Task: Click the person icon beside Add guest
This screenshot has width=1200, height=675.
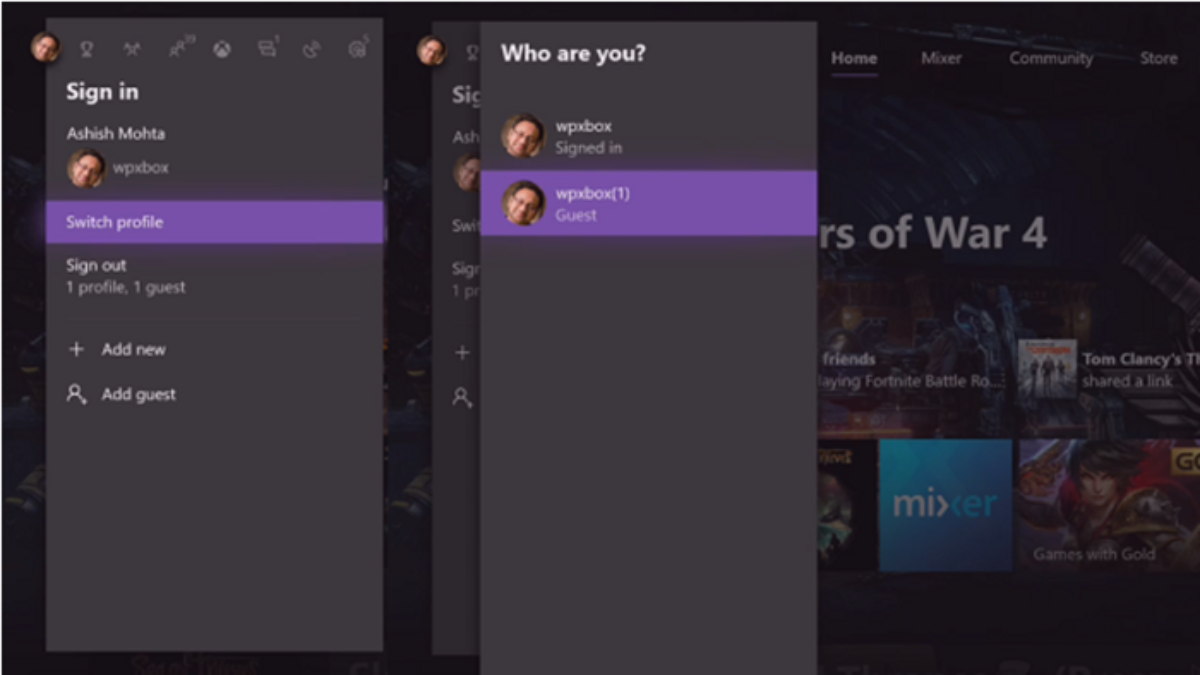Action: (x=76, y=394)
